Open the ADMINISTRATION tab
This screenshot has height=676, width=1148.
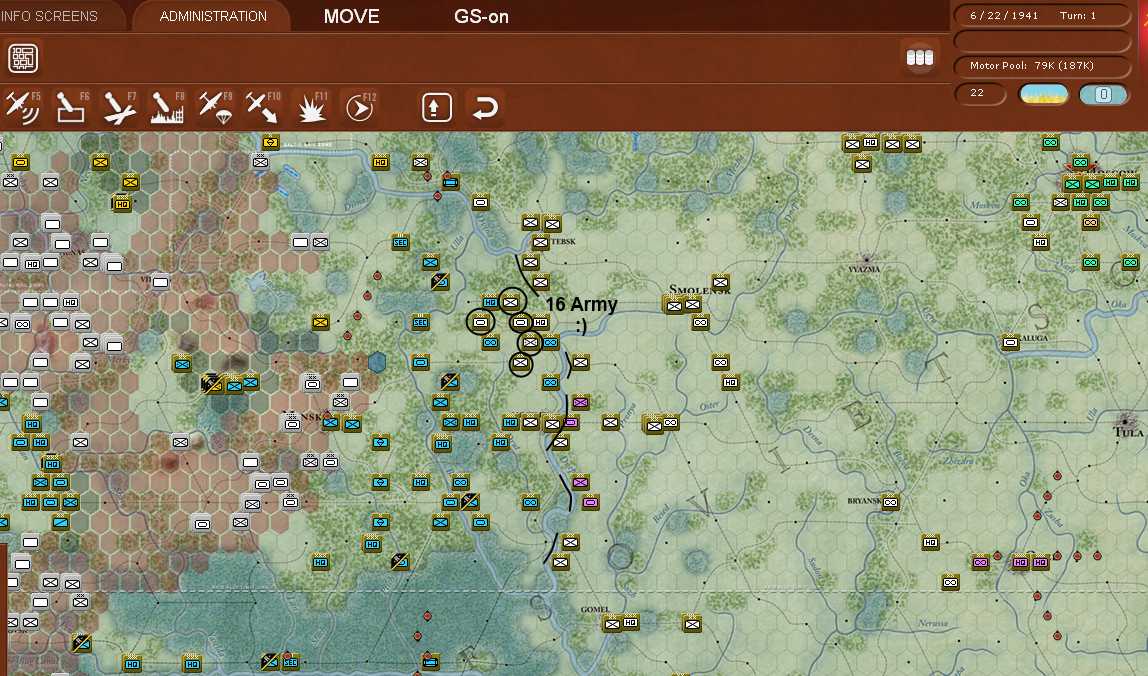click(213, 16)
